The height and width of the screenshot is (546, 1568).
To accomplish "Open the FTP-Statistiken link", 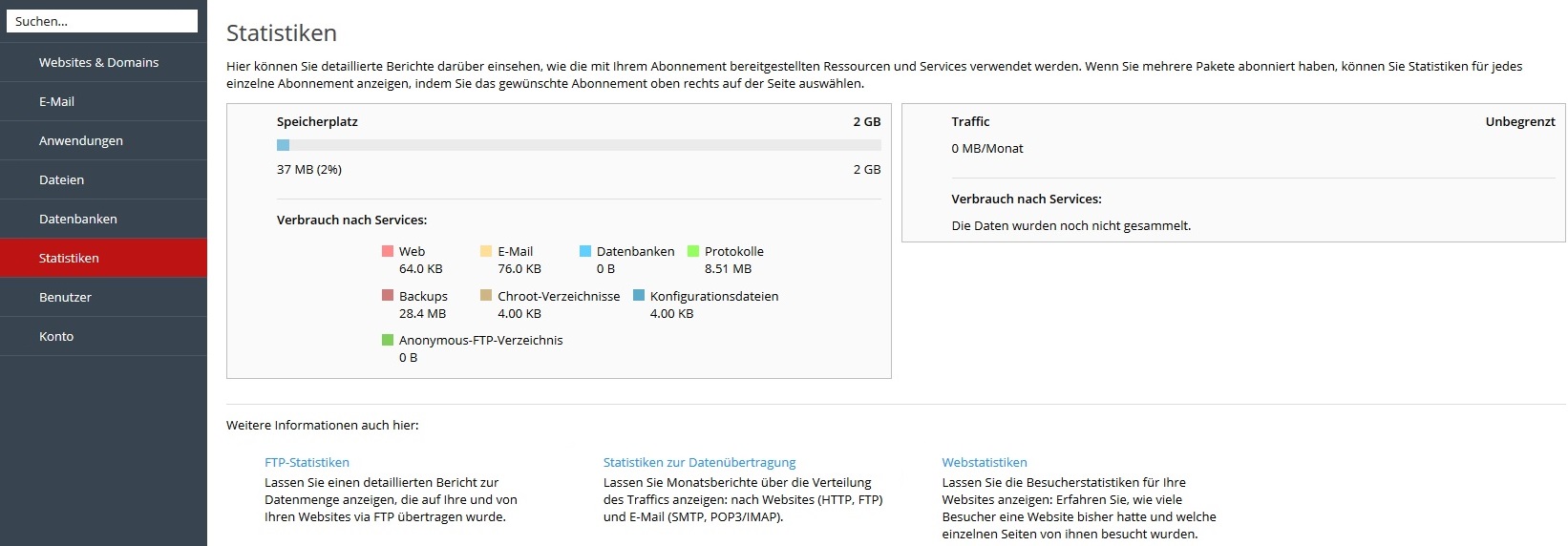I will (x=307, y=462).
